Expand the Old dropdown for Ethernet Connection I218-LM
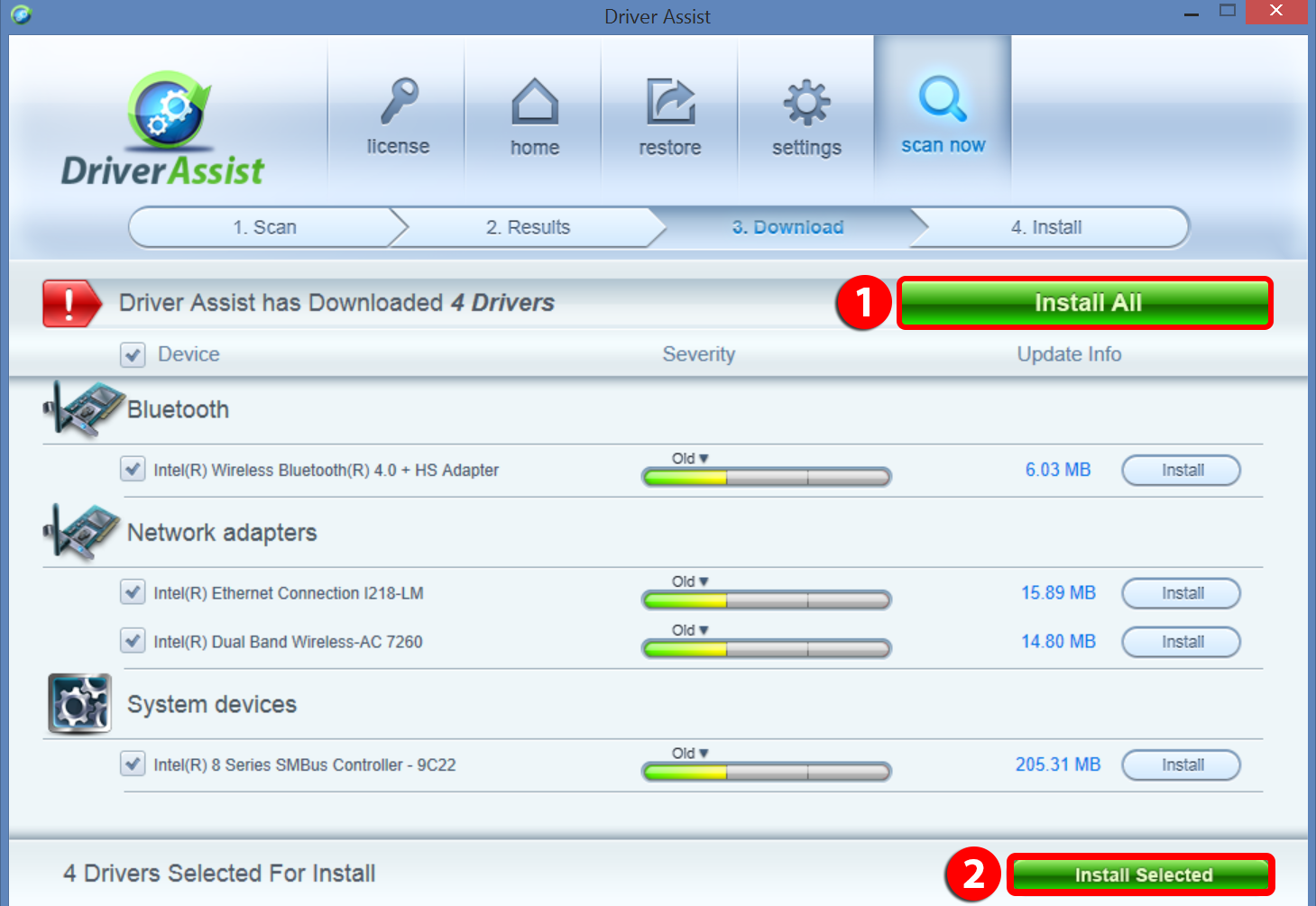Viewport: 1316px width, 906px height. click(x=690, y=581)
